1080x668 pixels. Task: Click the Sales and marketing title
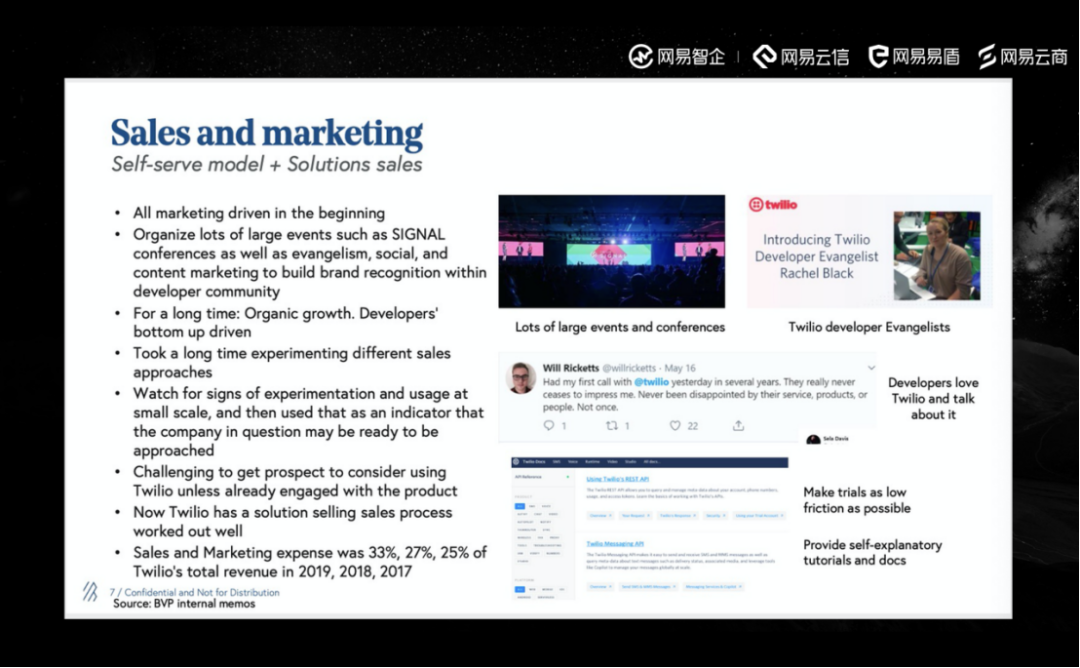267,134
